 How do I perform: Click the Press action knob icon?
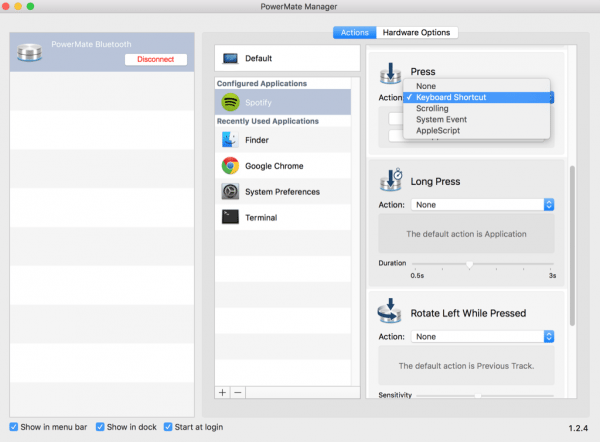point(390,73)
